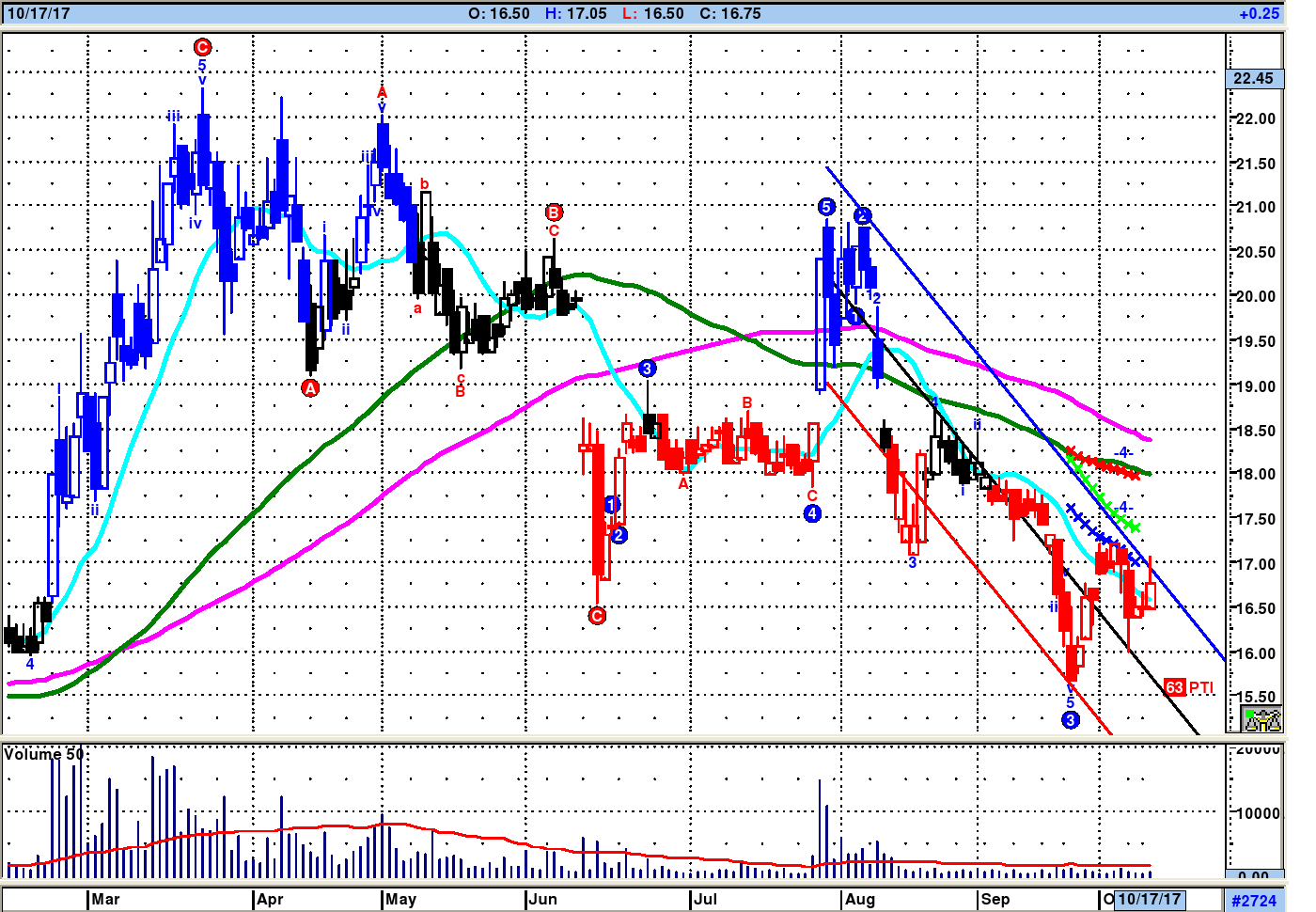Image resolution: width=1316 pixels, height=912 pixels.
Task: Select the C: 16.75 close value in header
Action: point(730,13)
